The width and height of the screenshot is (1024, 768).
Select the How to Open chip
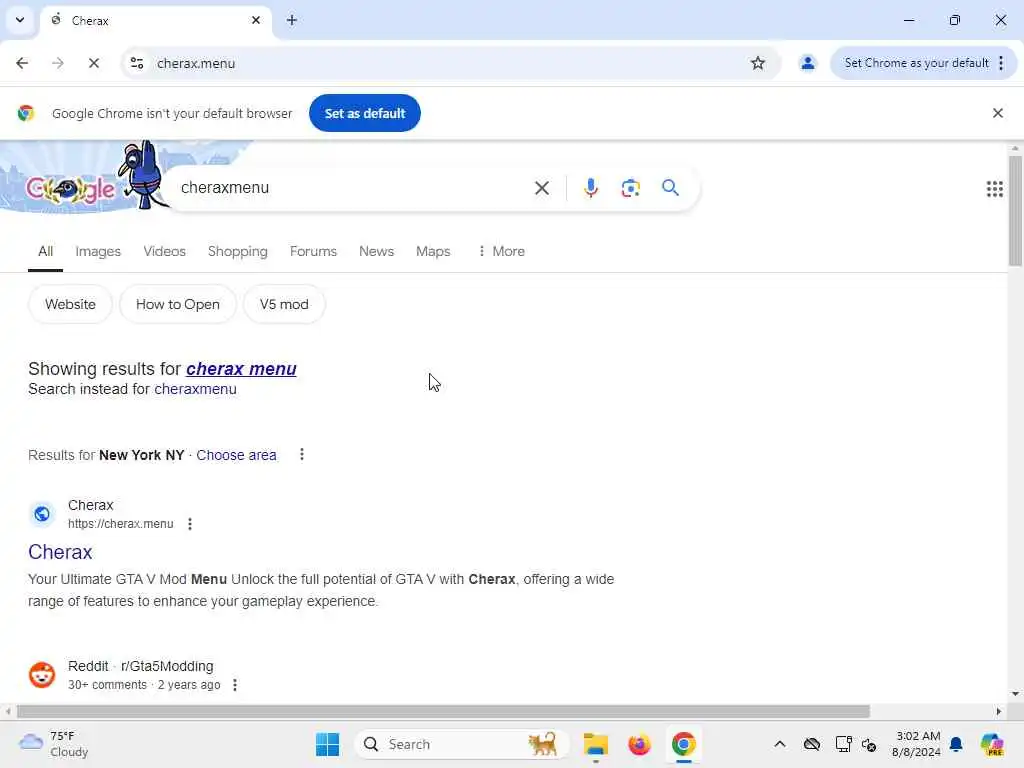pyautogui.click(x=178, y=304)
